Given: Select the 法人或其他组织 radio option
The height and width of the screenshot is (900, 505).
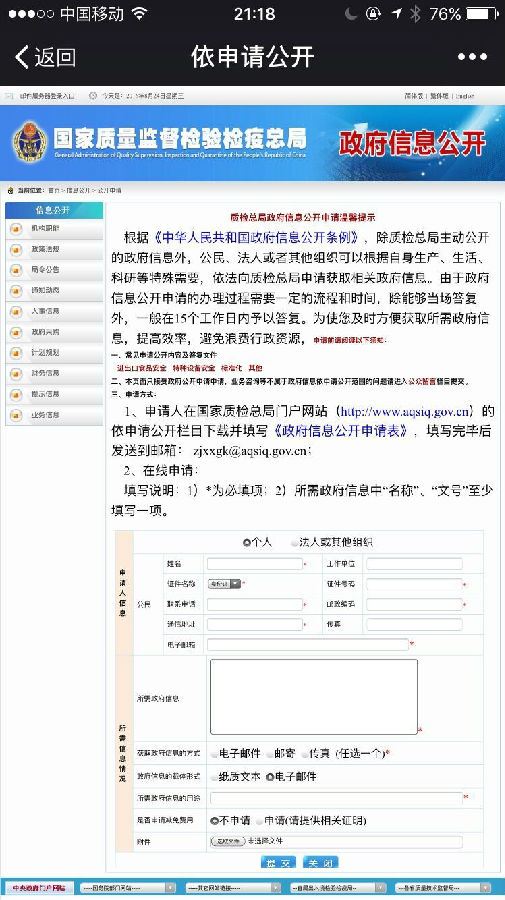Looking at the screenshot, I should (x=294, y=542).
